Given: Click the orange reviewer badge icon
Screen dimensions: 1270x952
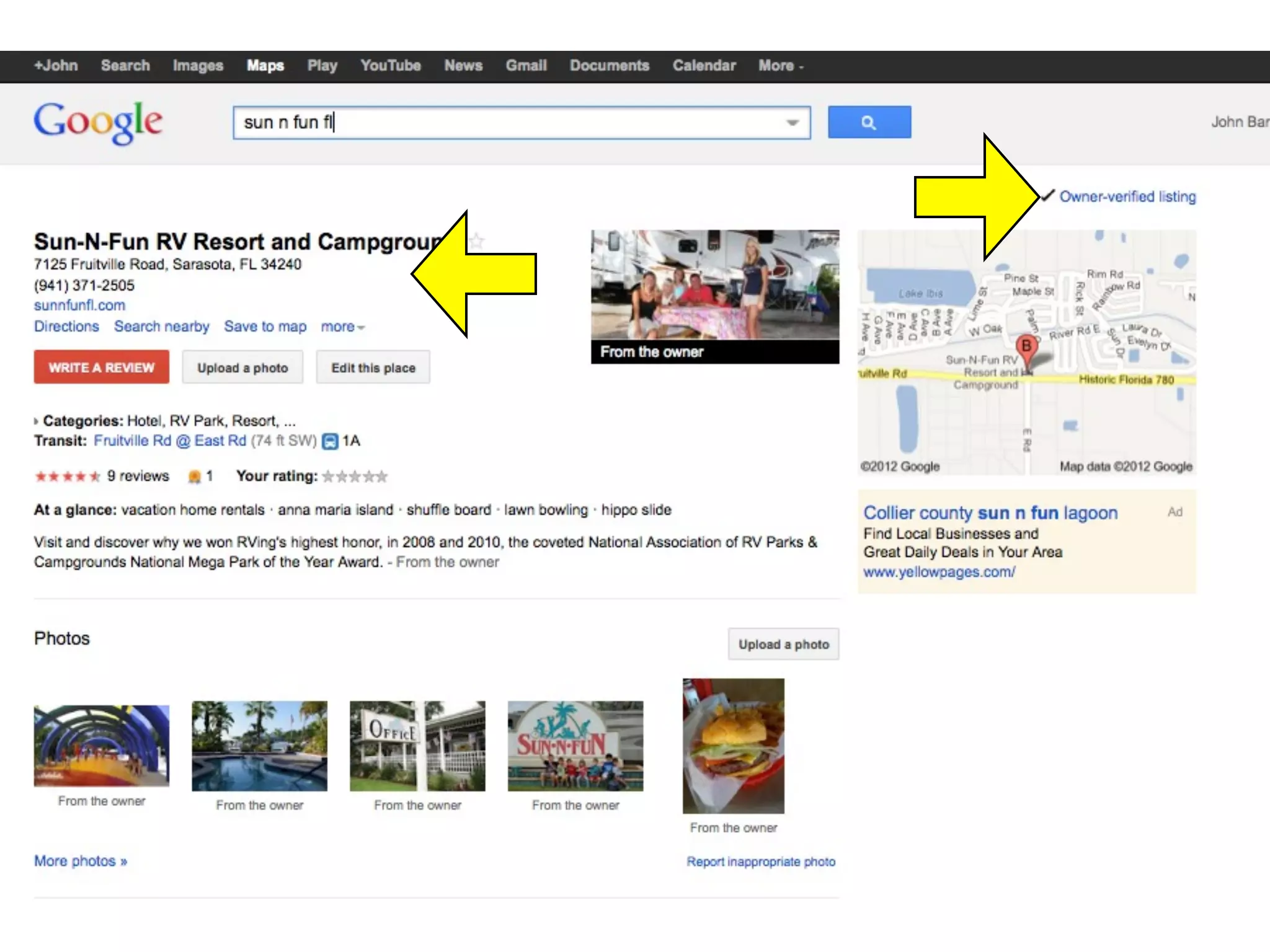Looking at the screenshot, I should pos(195,476).
